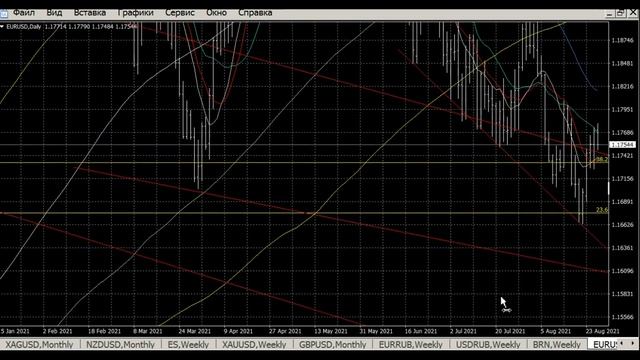This screenshot has height=360, width=640.
Task: Click the small triangle before EURUSD,Daily title
Action: point(2,27)
